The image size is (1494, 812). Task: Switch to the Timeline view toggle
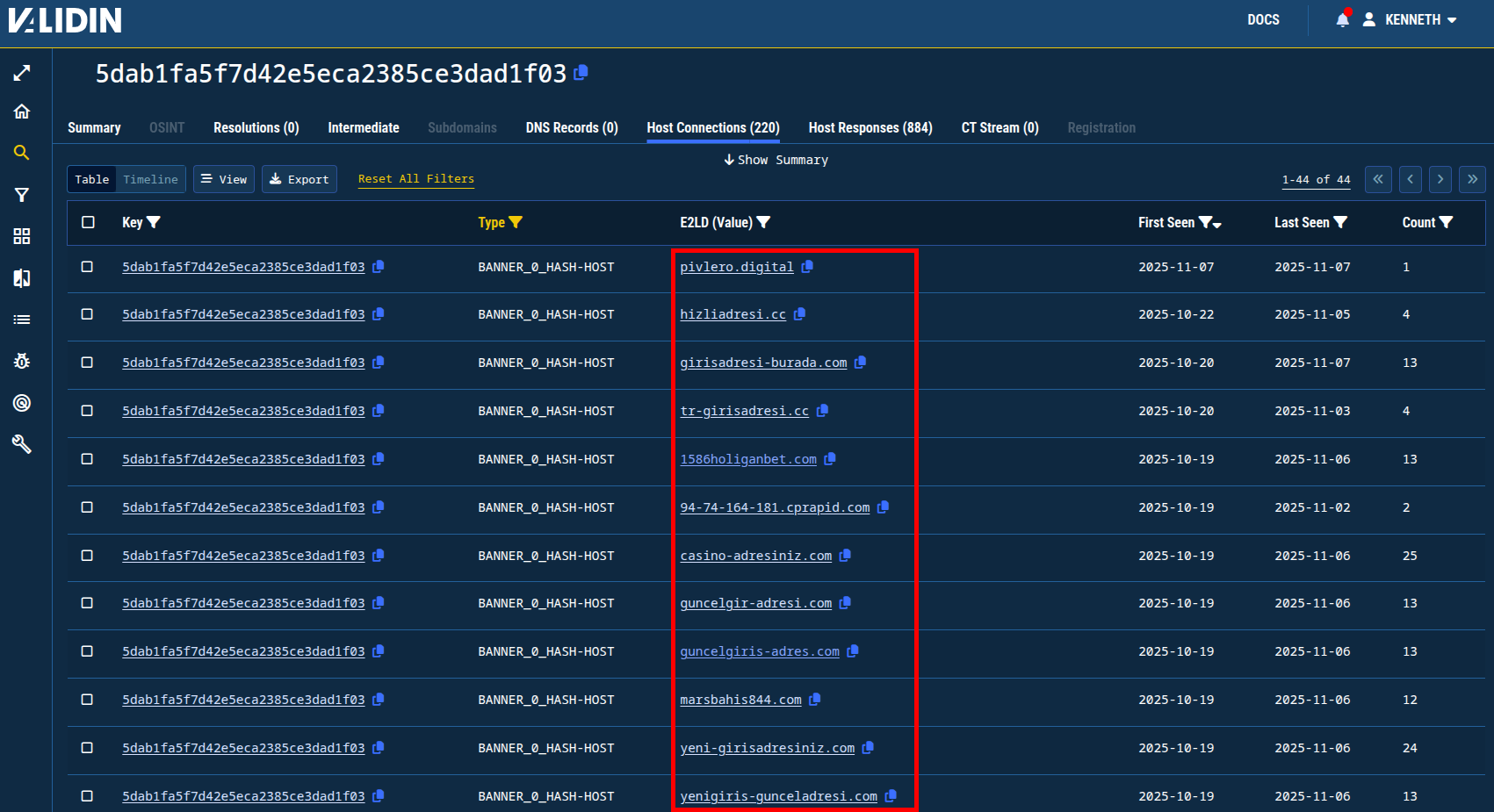150,179
